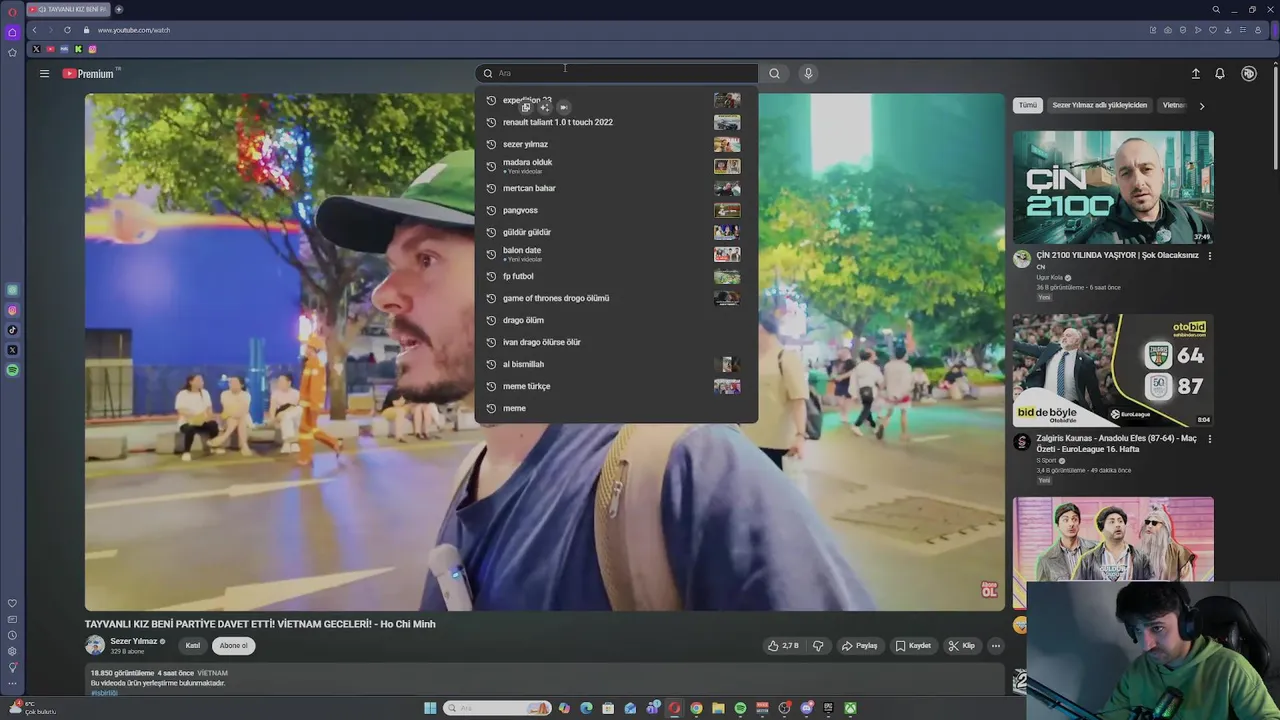The height and width of the screenshot is (720, 1280).
Task: Click the browser address bar URL
Action: 134,30
